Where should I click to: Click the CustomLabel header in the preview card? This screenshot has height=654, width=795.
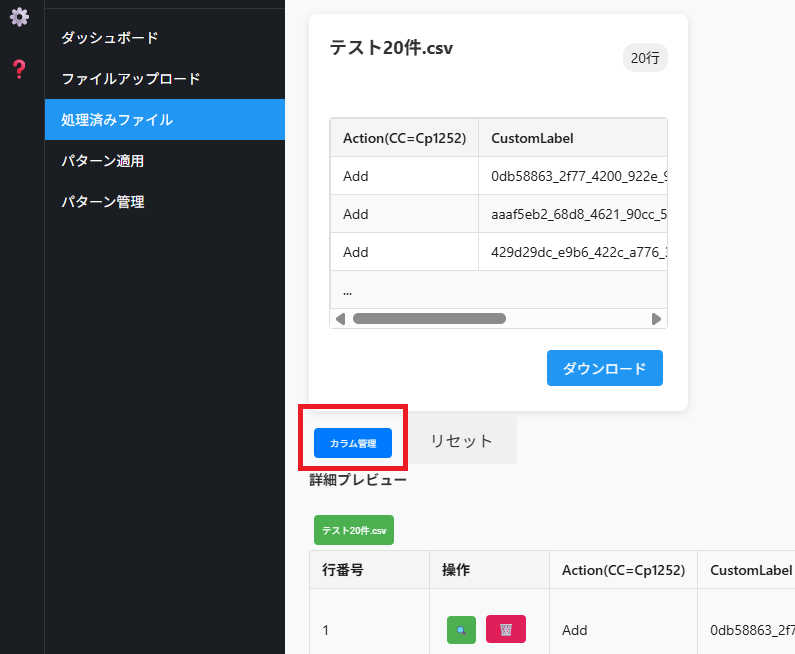(532, 138)
